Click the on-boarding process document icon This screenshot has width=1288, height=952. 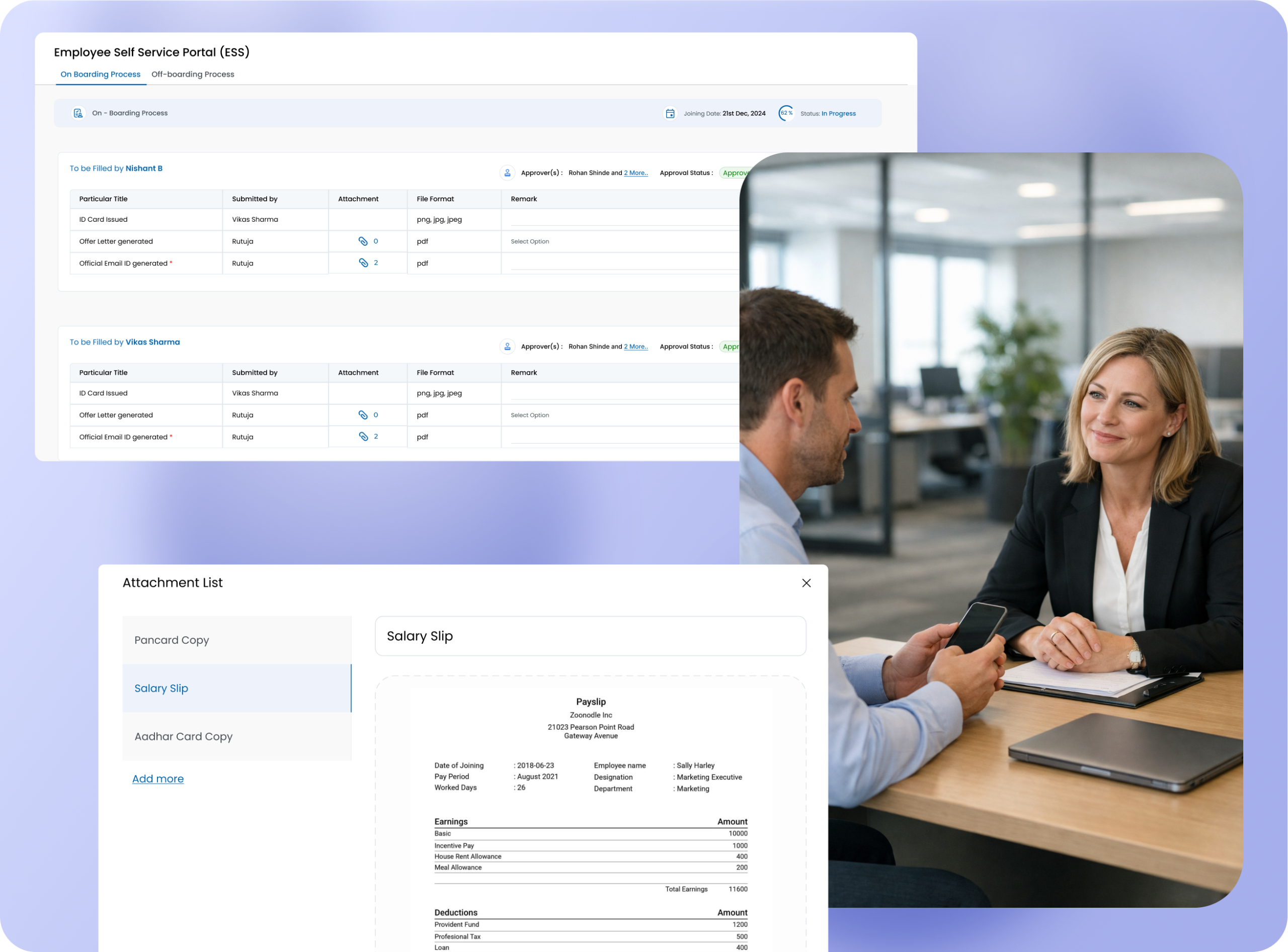coord(78,113)
